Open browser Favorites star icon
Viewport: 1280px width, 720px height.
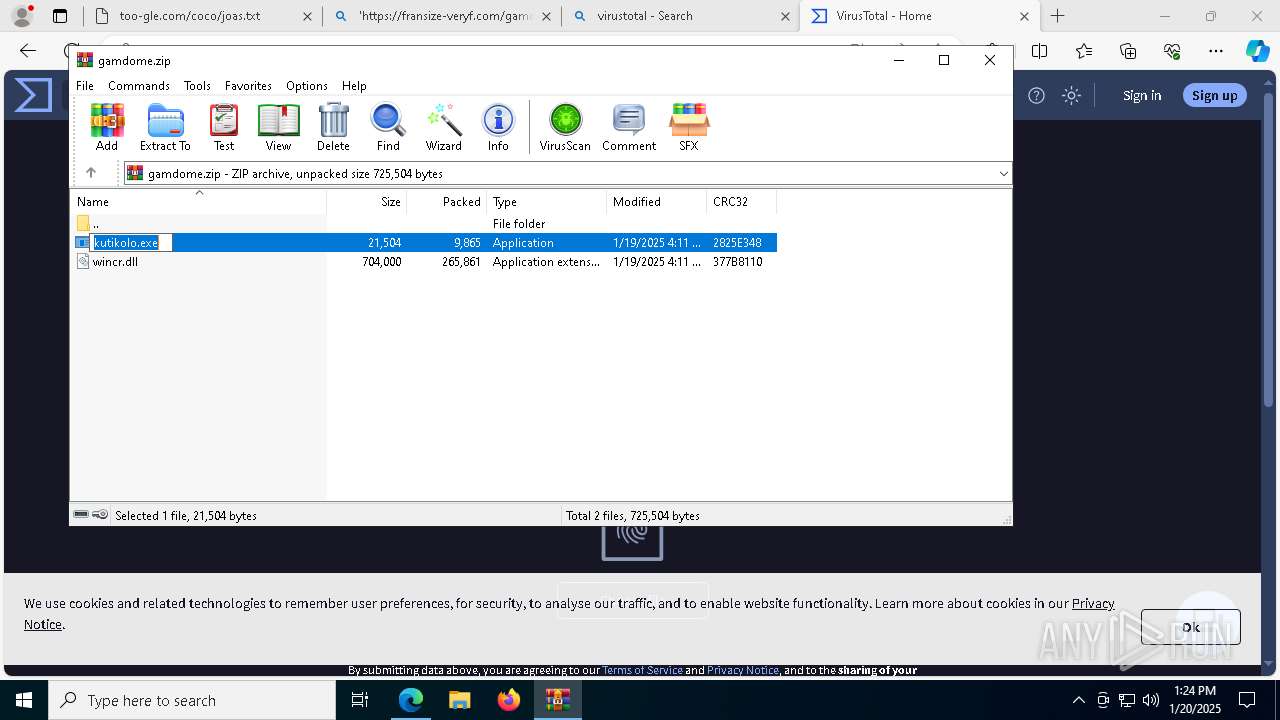[1084, 51]
